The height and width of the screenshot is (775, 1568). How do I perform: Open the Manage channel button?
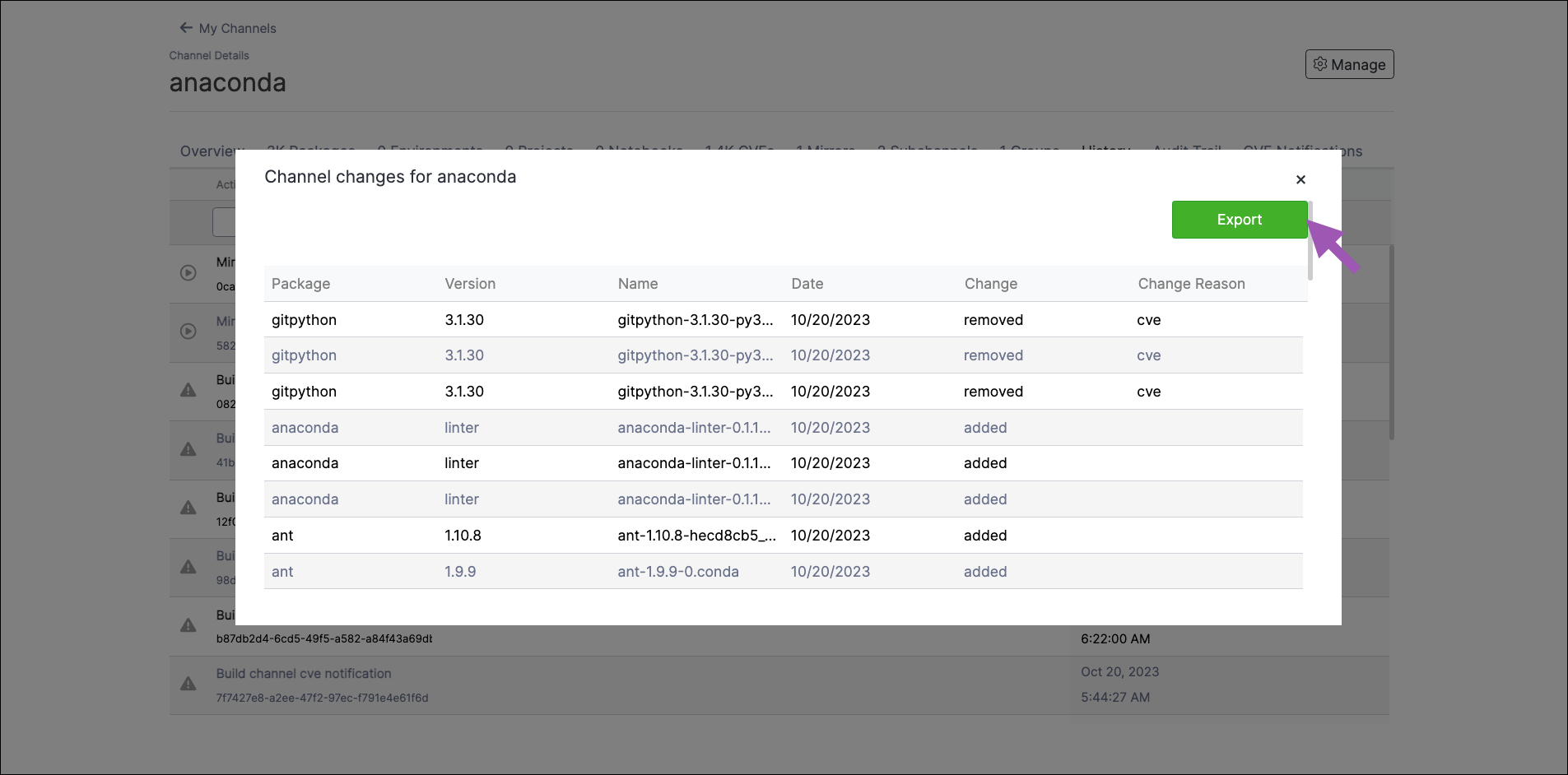1349,64
